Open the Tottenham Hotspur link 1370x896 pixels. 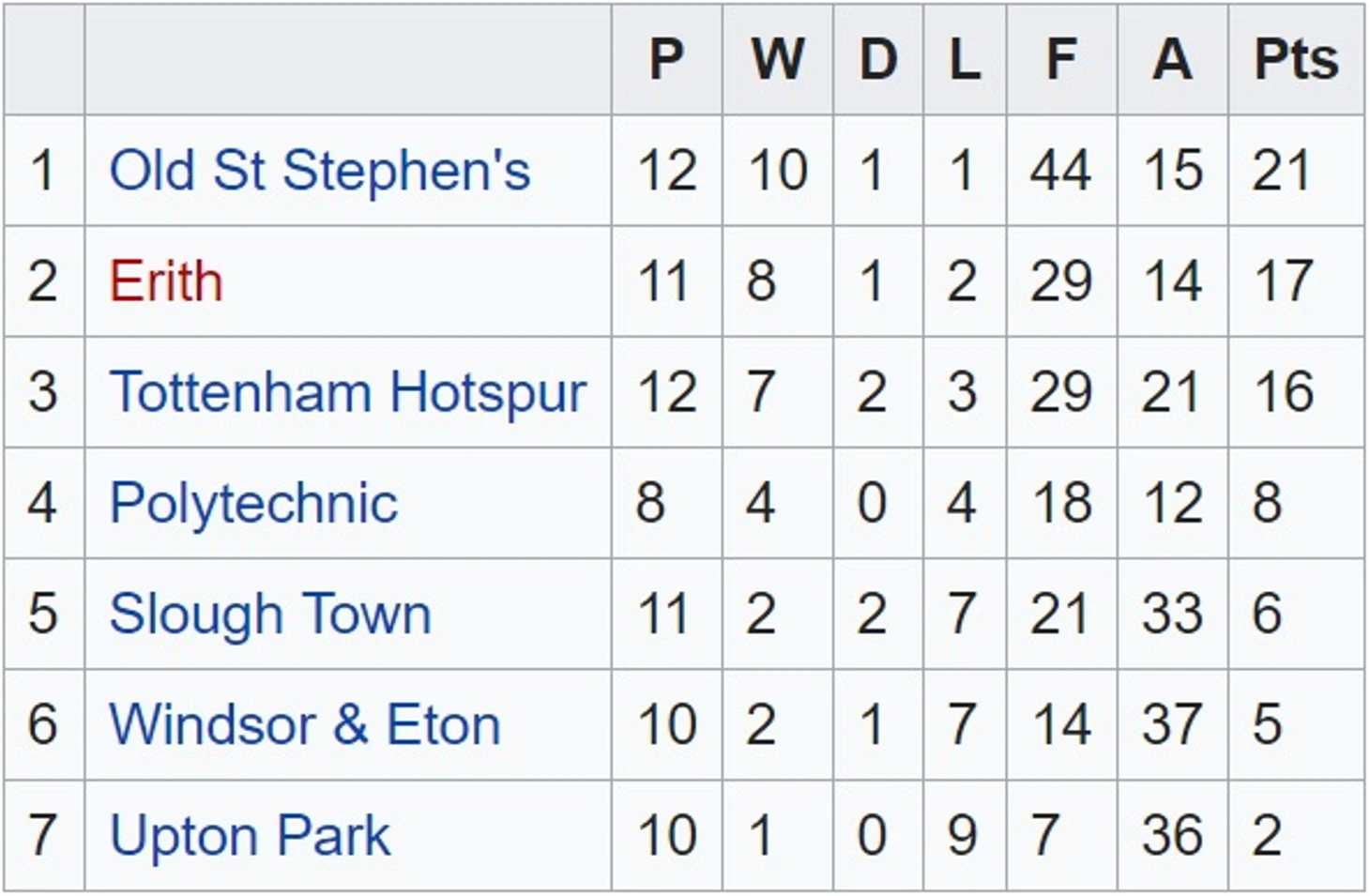[347, 392]
